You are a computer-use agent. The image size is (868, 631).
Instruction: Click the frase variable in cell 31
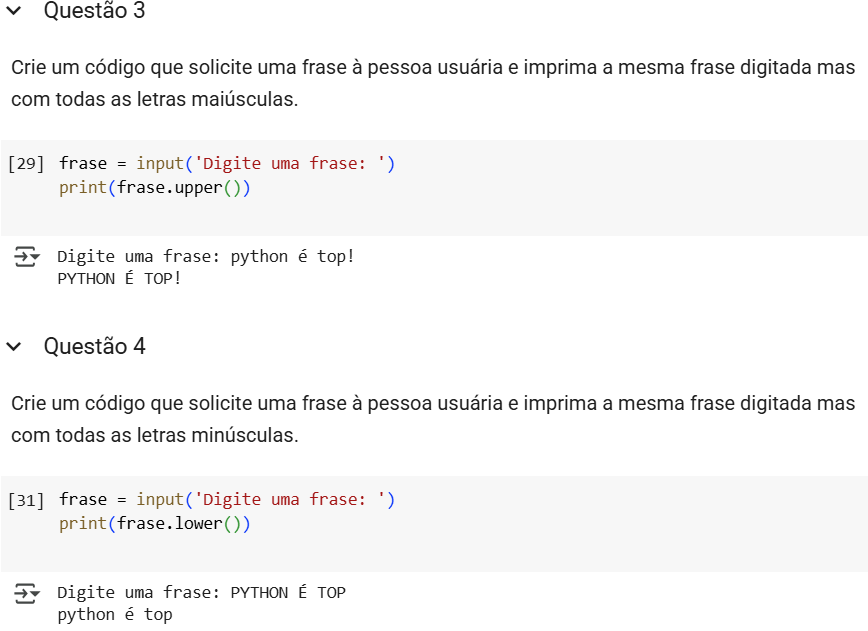coord(83,500)
